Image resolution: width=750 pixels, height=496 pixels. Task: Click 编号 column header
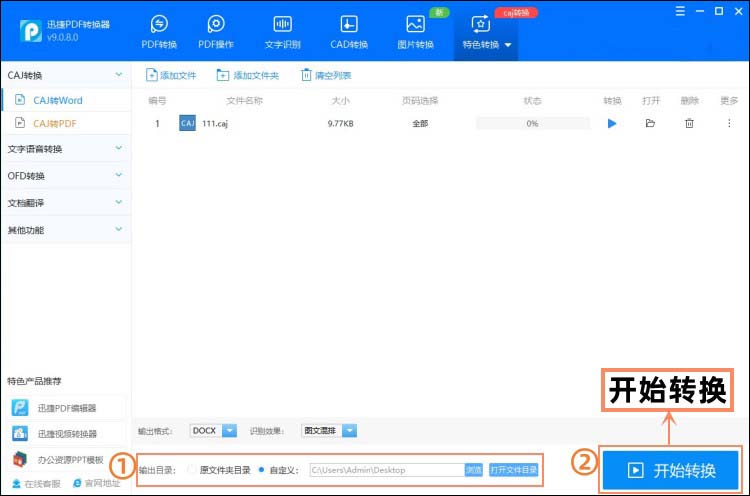click(157, 100)
